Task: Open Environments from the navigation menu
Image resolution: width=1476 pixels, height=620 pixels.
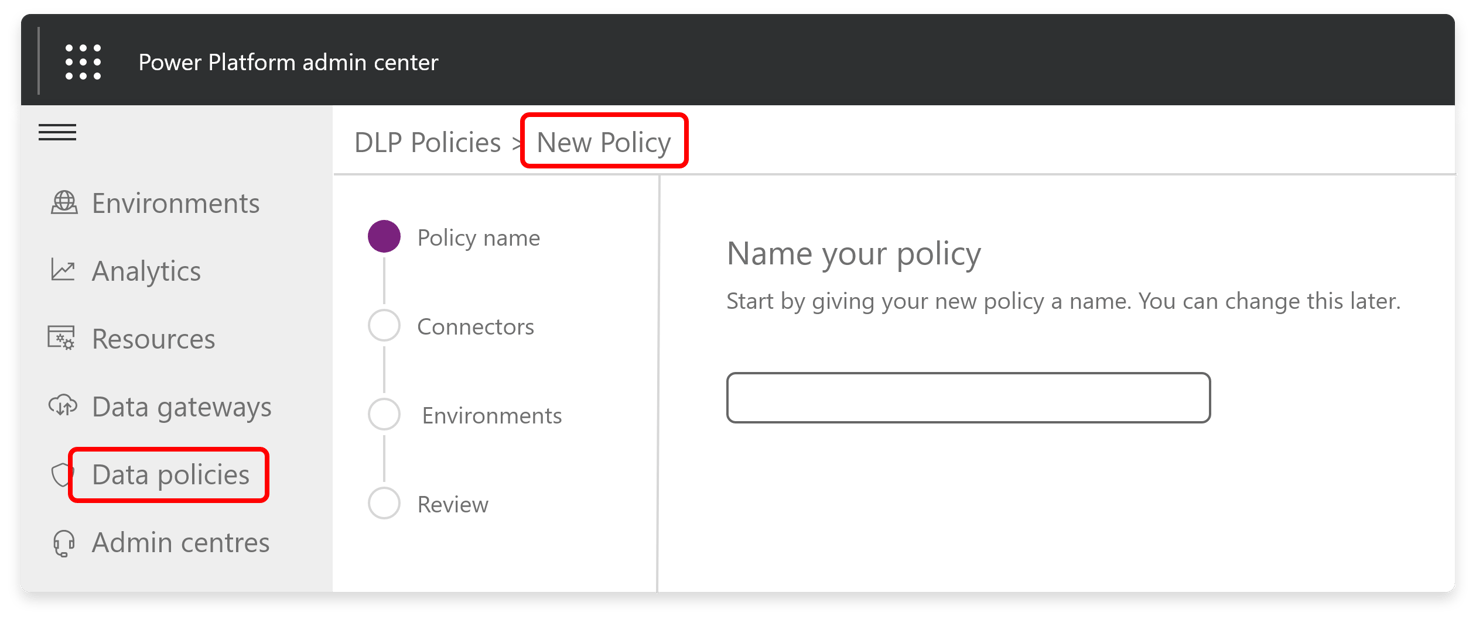Action: (175, 203)
